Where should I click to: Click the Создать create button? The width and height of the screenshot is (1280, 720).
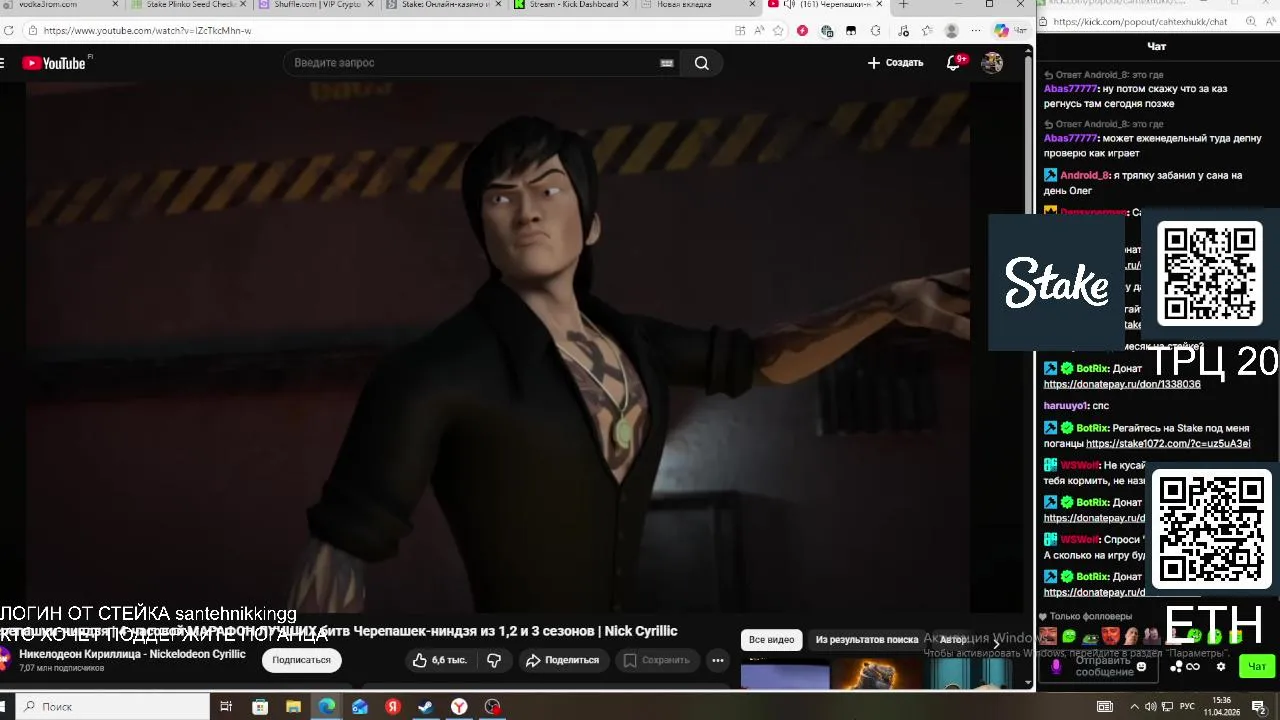pyautogui.click(x=895, y=63)
